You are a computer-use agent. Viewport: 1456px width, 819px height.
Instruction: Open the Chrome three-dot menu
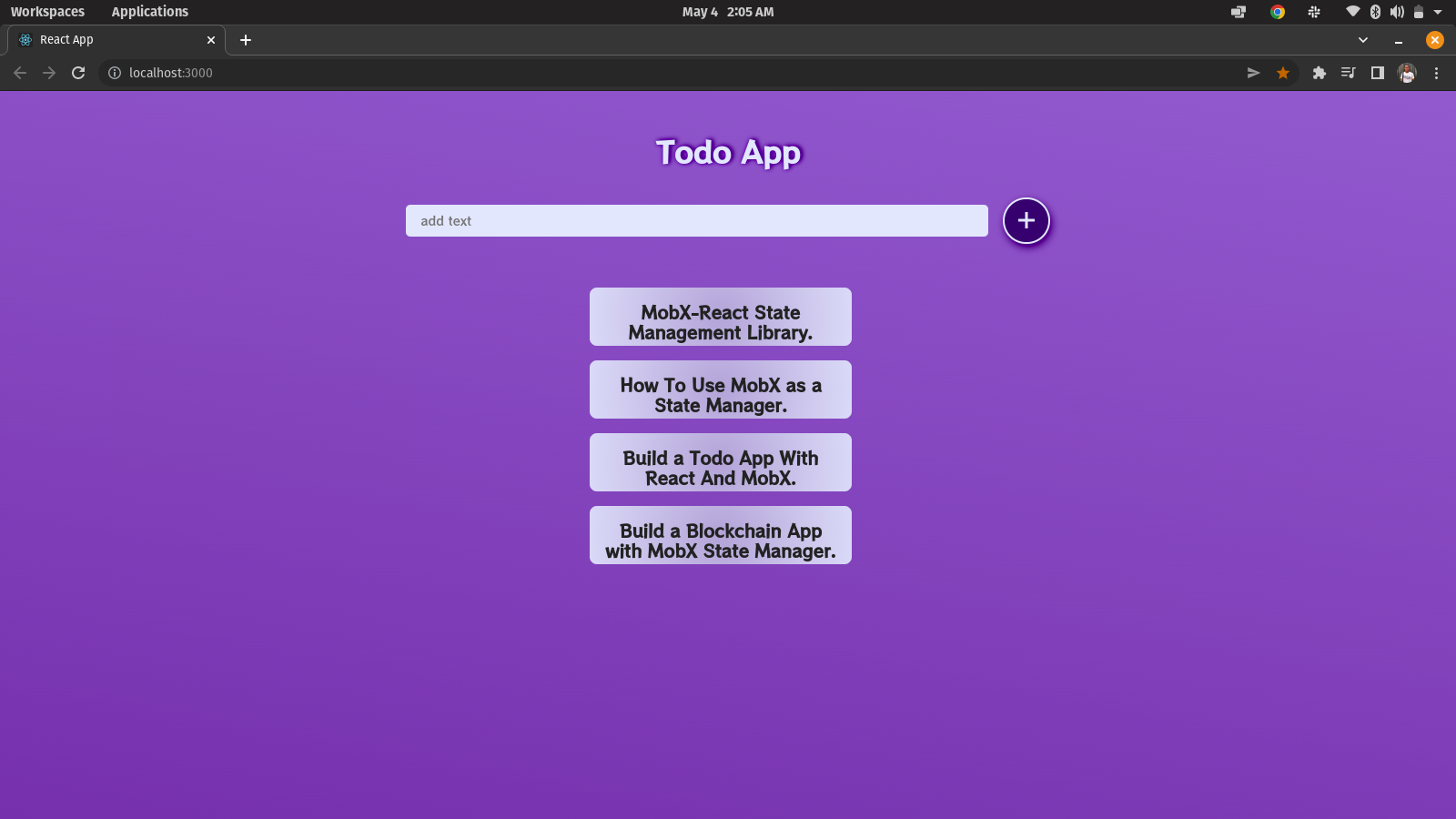click(x=1437, y=73)
